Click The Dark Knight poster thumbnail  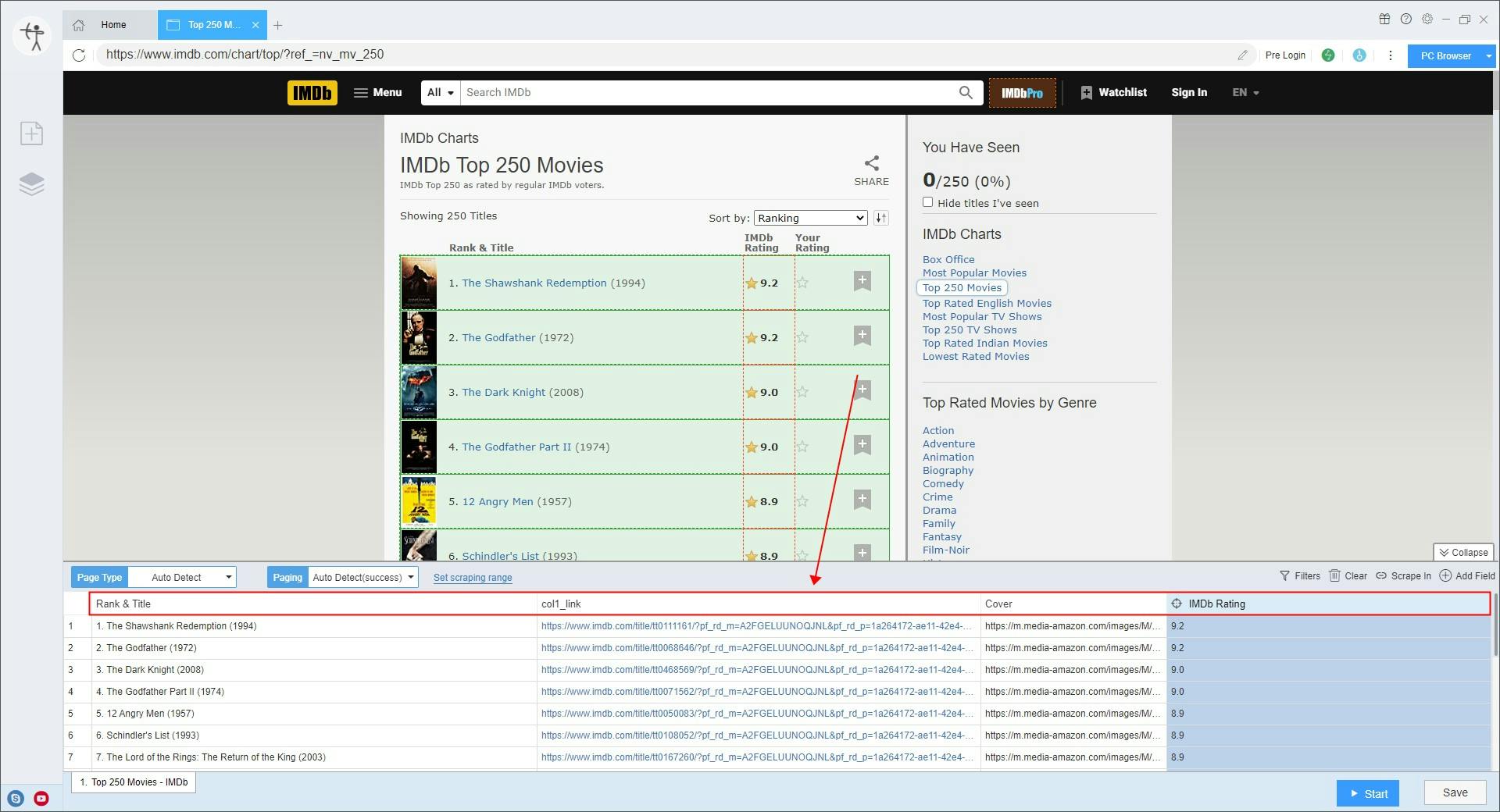click(419, 392)
